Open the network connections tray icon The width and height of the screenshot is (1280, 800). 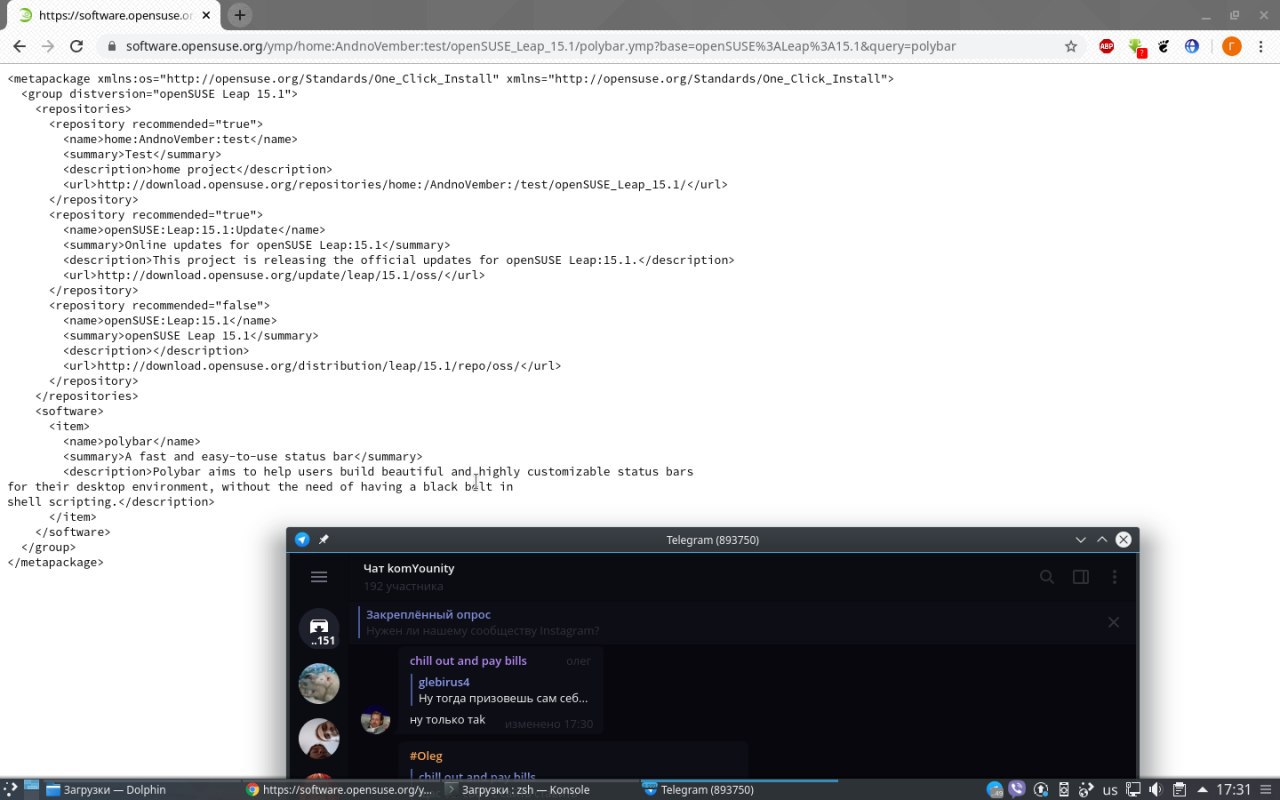coord(1133,789)
